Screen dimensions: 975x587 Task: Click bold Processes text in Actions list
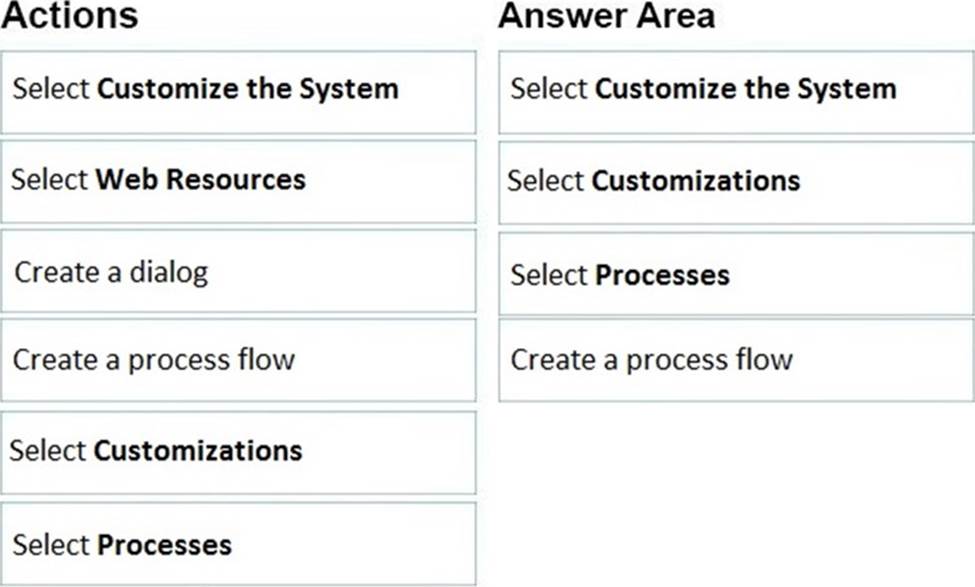(x=164, y=545)
